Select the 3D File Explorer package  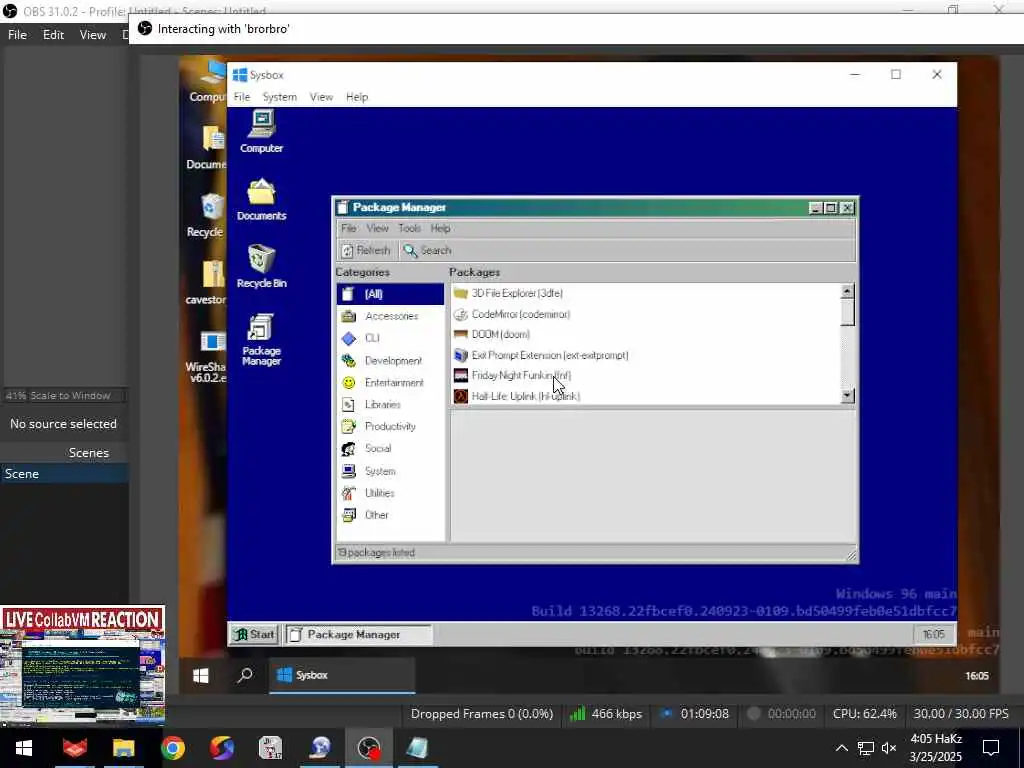click(645, 293)
